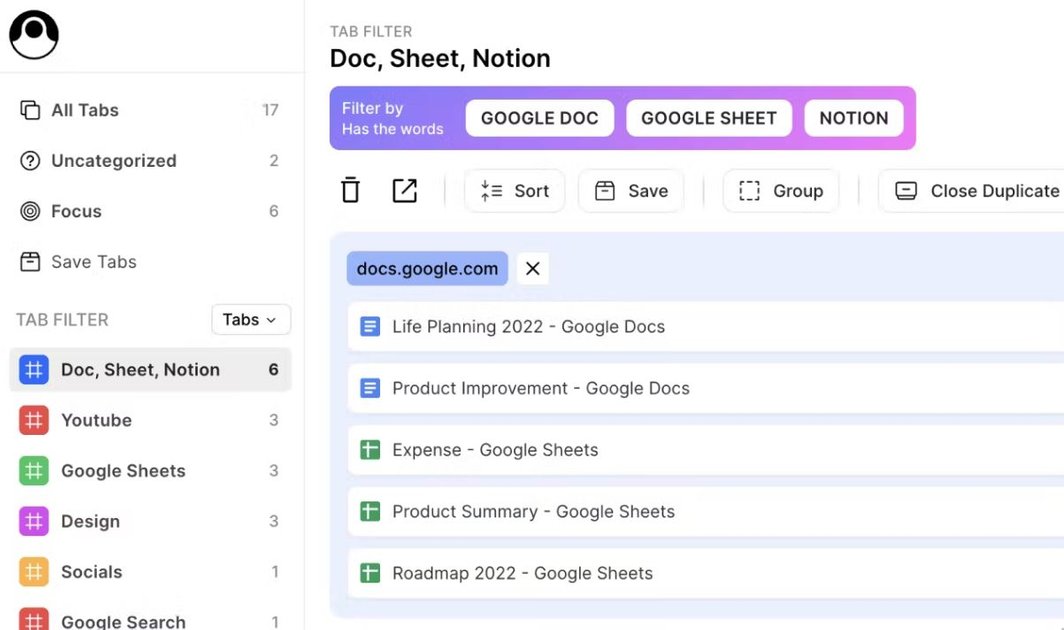The height and width of the screenshot is (630, 1064).
Task: Open the Group menu in the toolbar
Action: tap(781, 190)
